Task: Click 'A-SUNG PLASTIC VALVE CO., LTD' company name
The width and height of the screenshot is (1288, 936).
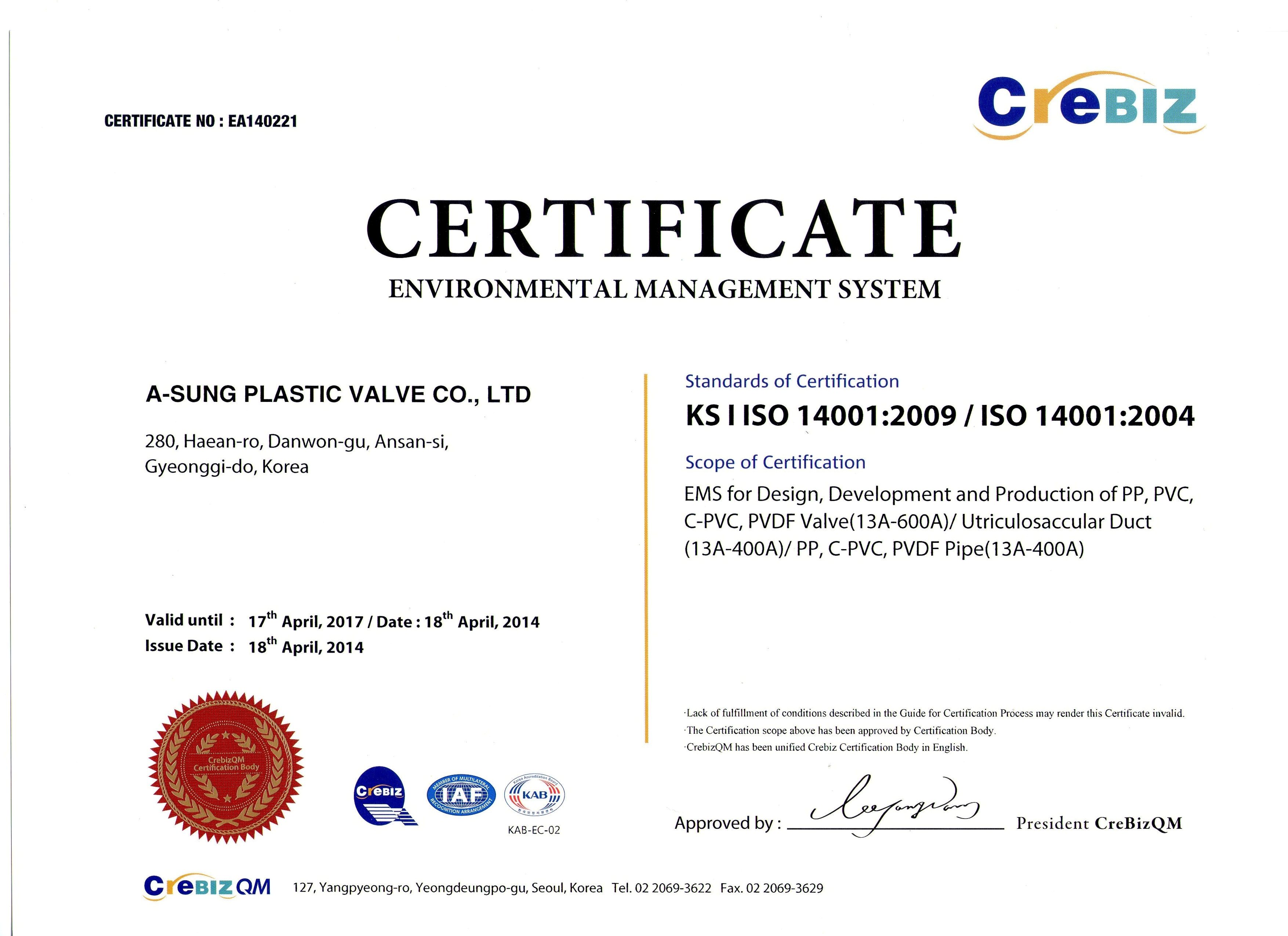Action: pyautogui.click(x=338, y=394)
